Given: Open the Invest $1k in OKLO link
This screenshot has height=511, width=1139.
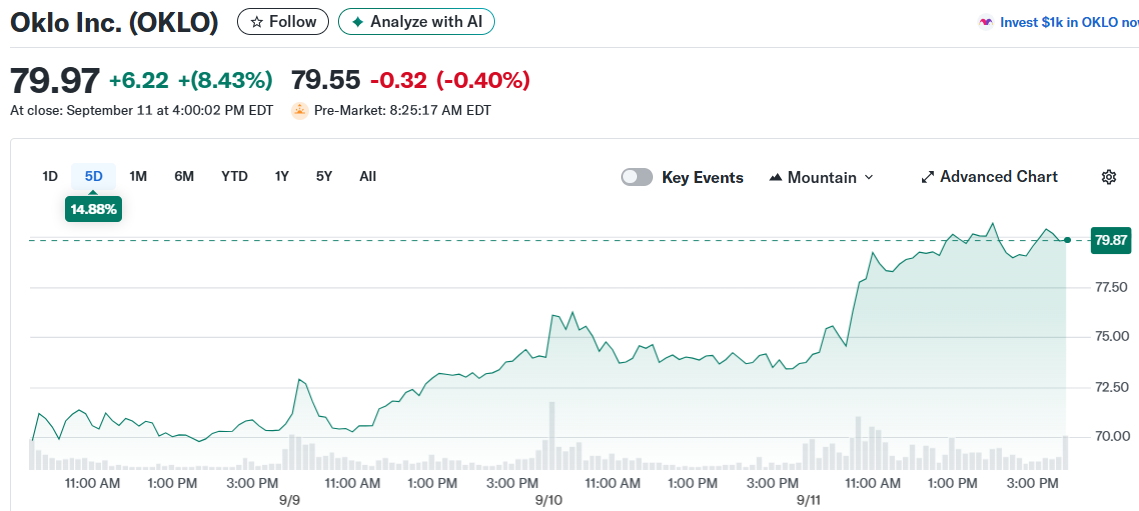Looking at the screenshot, I should 1069,23.
